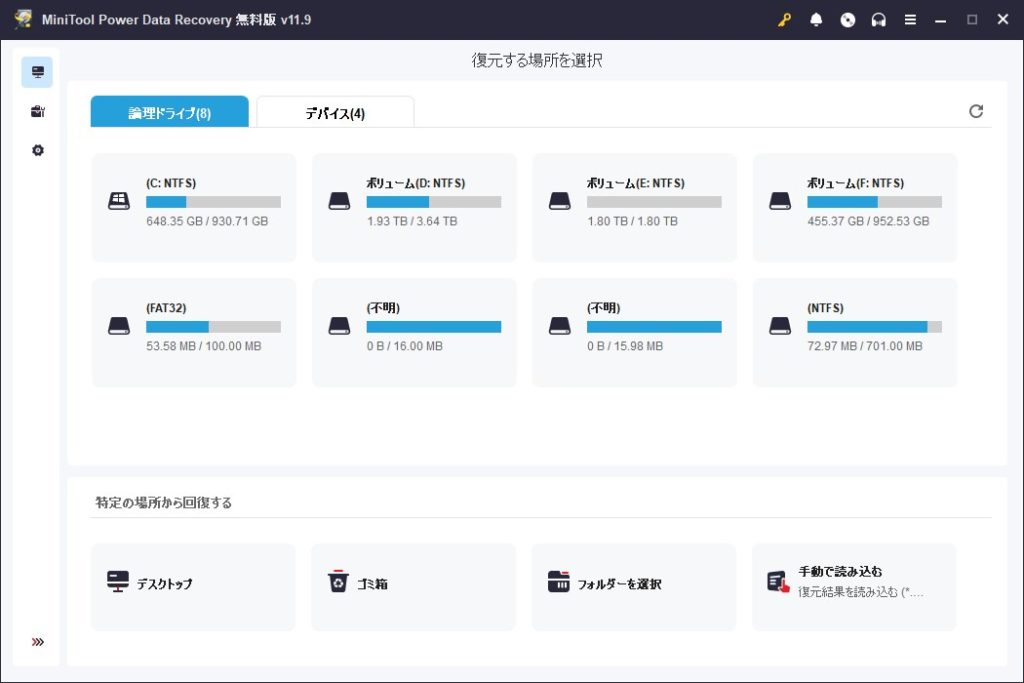Switch to the 論理ドライブ(8) tab
Viewport: 1024px width, 683px height.
pyautogui.click(x=169, y=113)
